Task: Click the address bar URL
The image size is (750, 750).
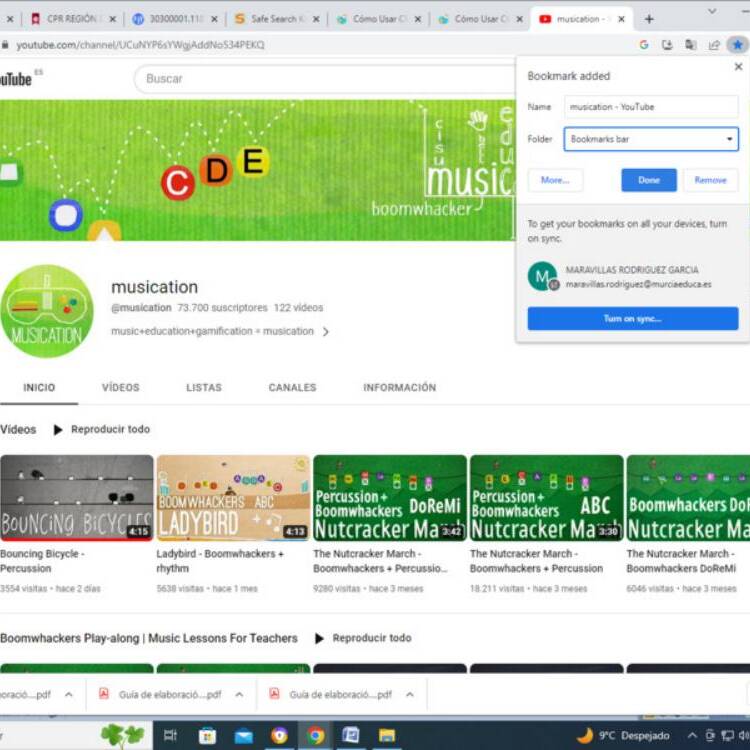Action: point(140,45)
